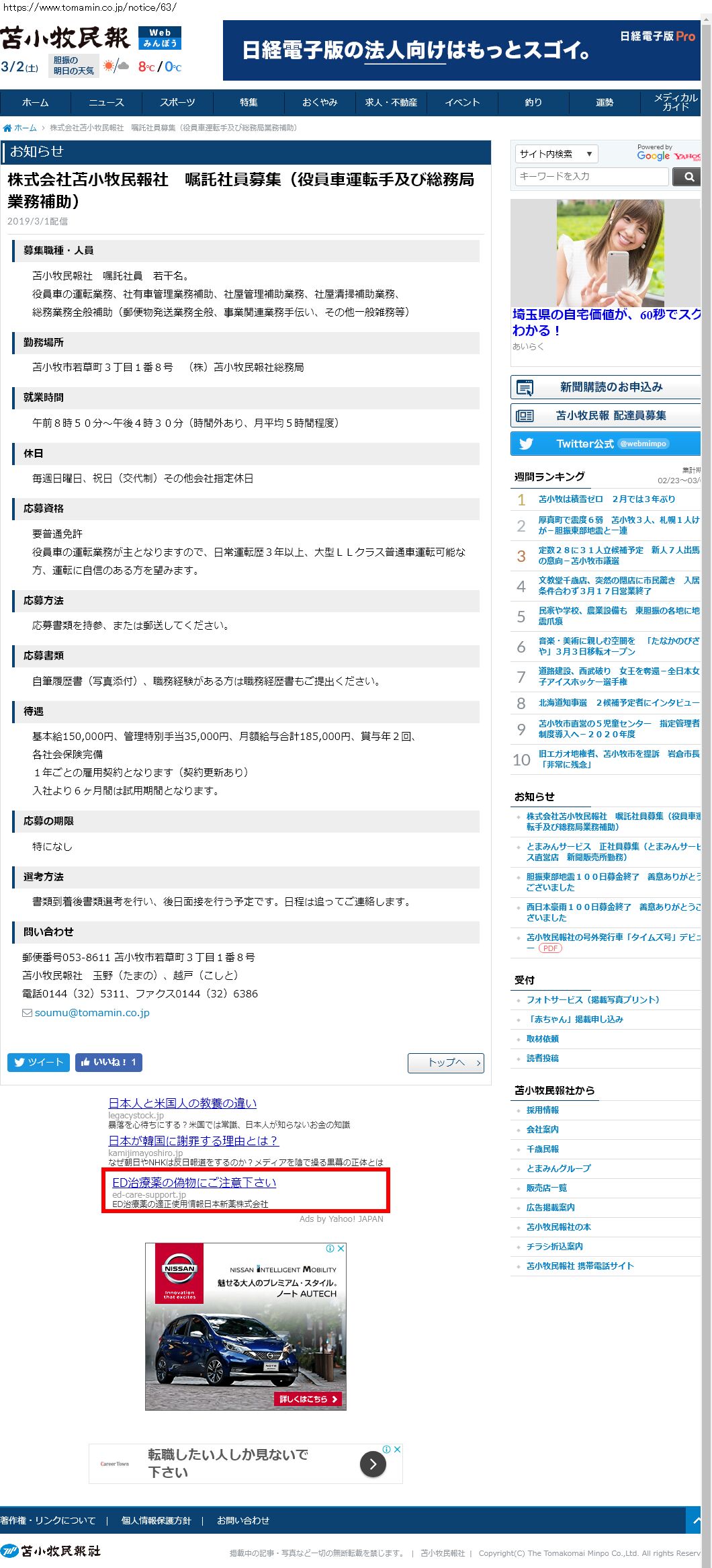Click the scroll-to-top arrow in footer
The height and width of the screenshot is (1568, 712).
click(x=696, y=1520)
